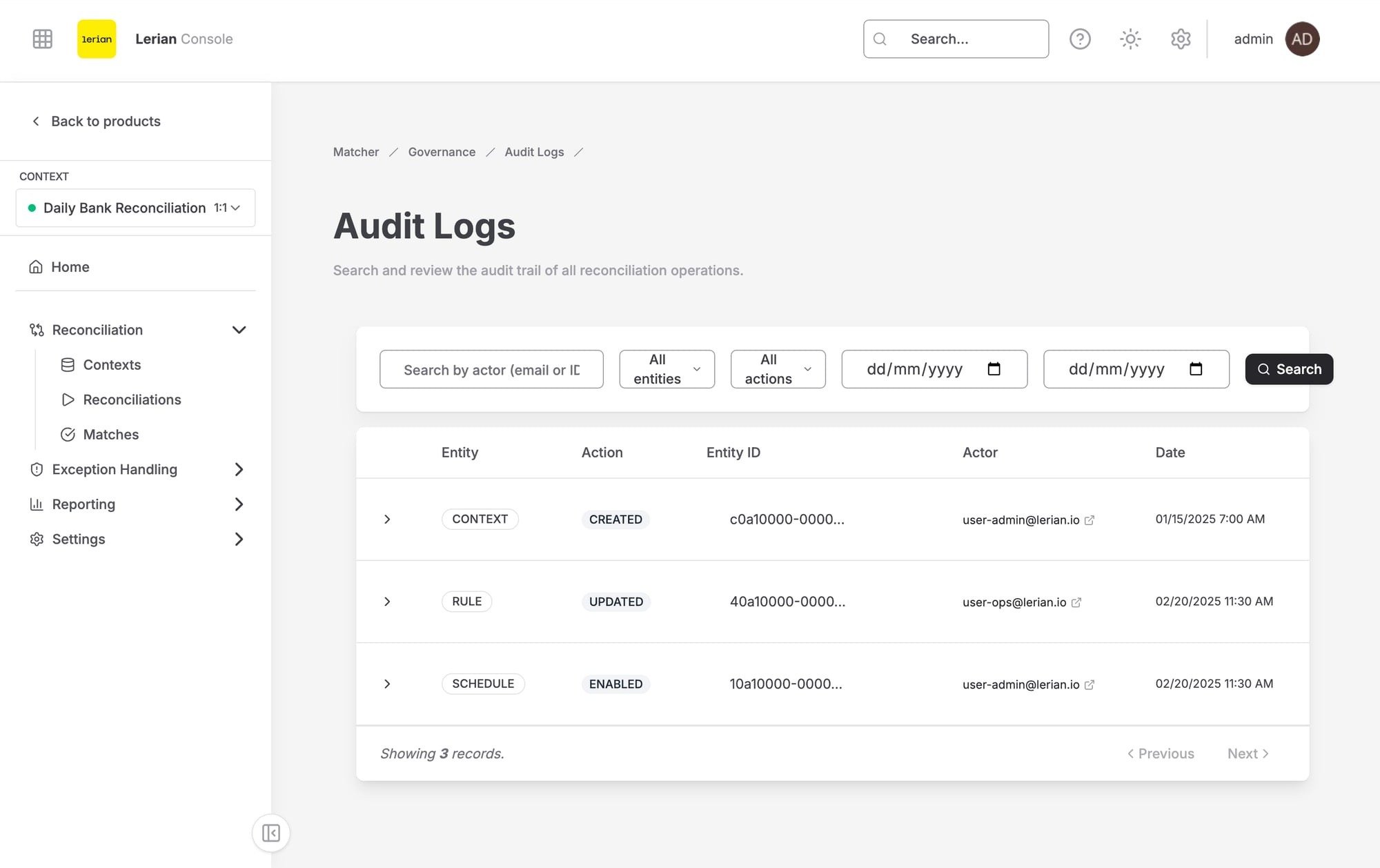1380x868 pixels.
Task: Click the Matches check-circle icon
Action: click(x=68, y=435)
